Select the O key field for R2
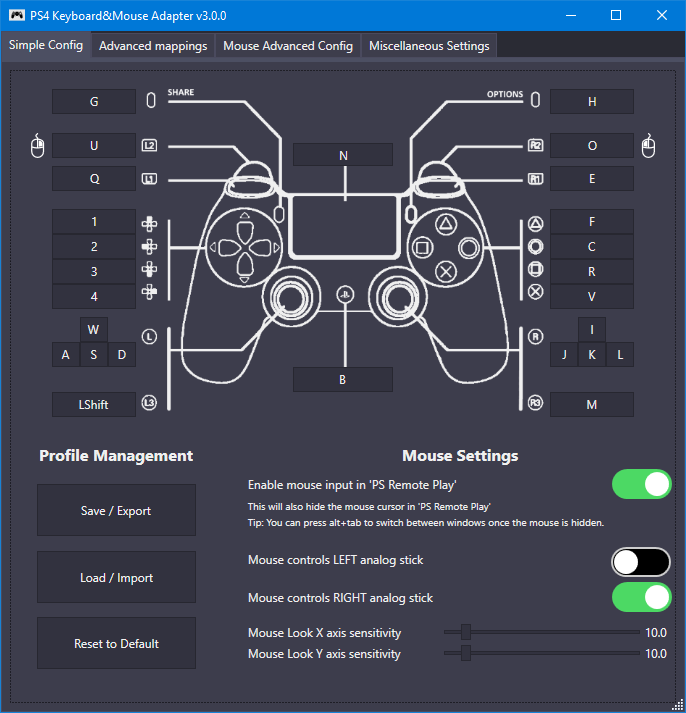 [592, 146]
